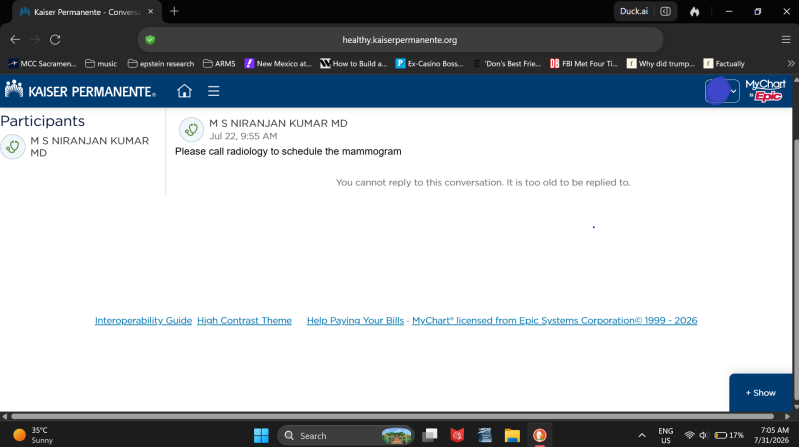
Task: Click the MyChart by Epic logo
Action: (765, 91)
